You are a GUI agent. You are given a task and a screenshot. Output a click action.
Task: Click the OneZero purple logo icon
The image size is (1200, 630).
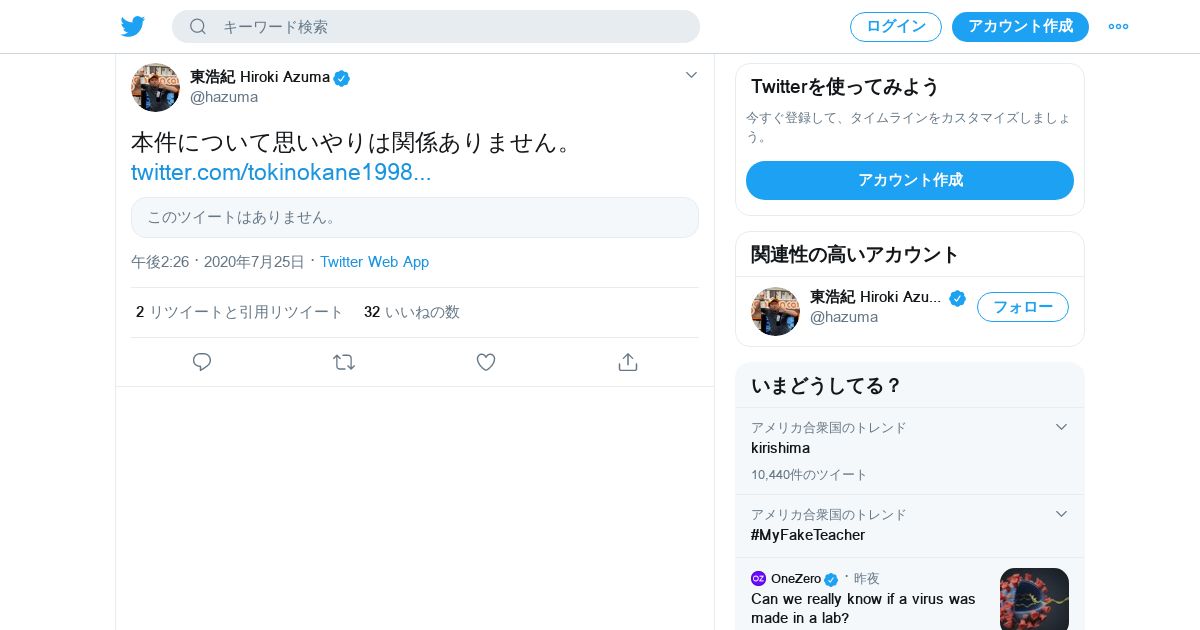click(758, 579)
